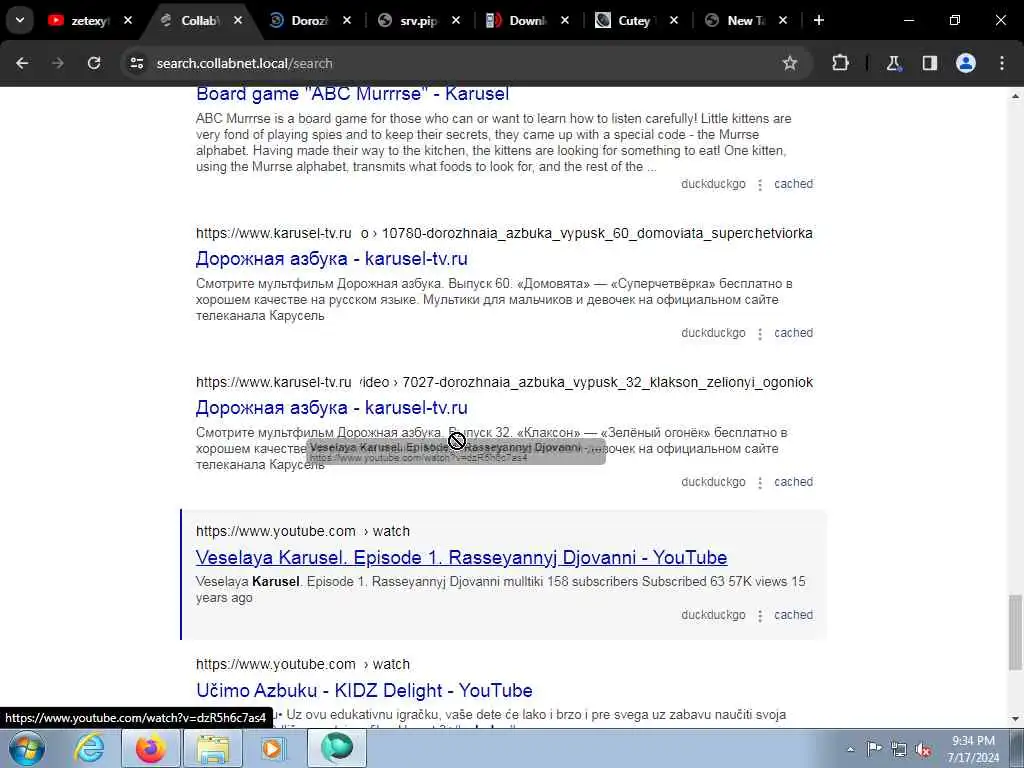The width and height of the screenshot is (1024, 768).
Task: Open Дорожная азбука result for Выпуск 32
Action: point(332,408)
